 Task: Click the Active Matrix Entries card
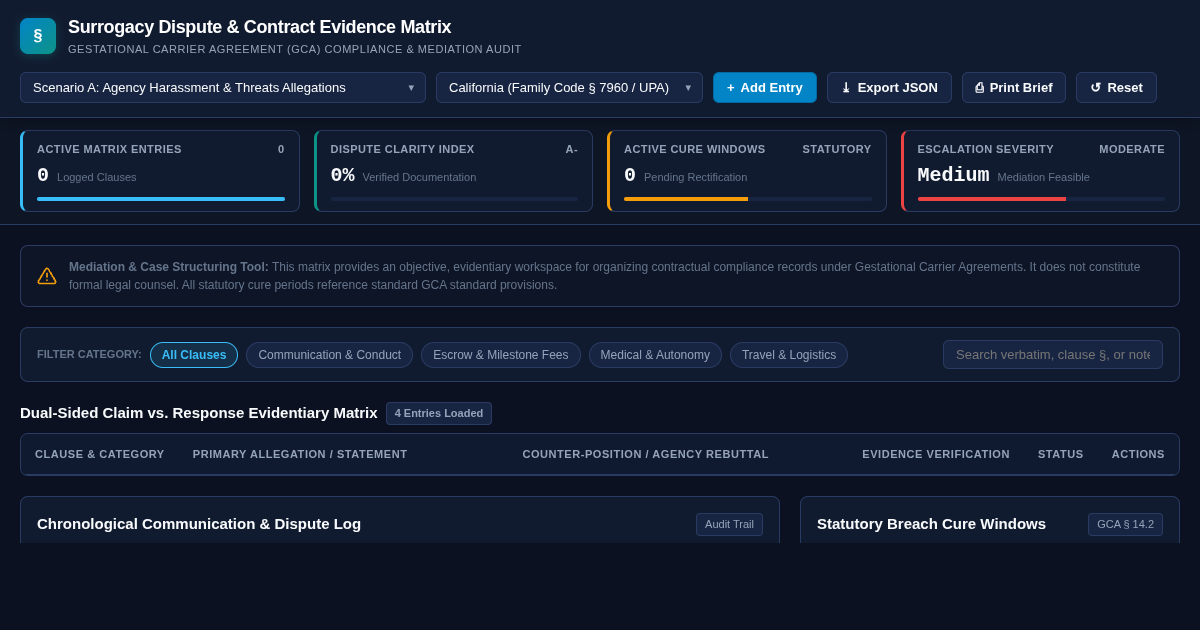(x=160, y=171)
